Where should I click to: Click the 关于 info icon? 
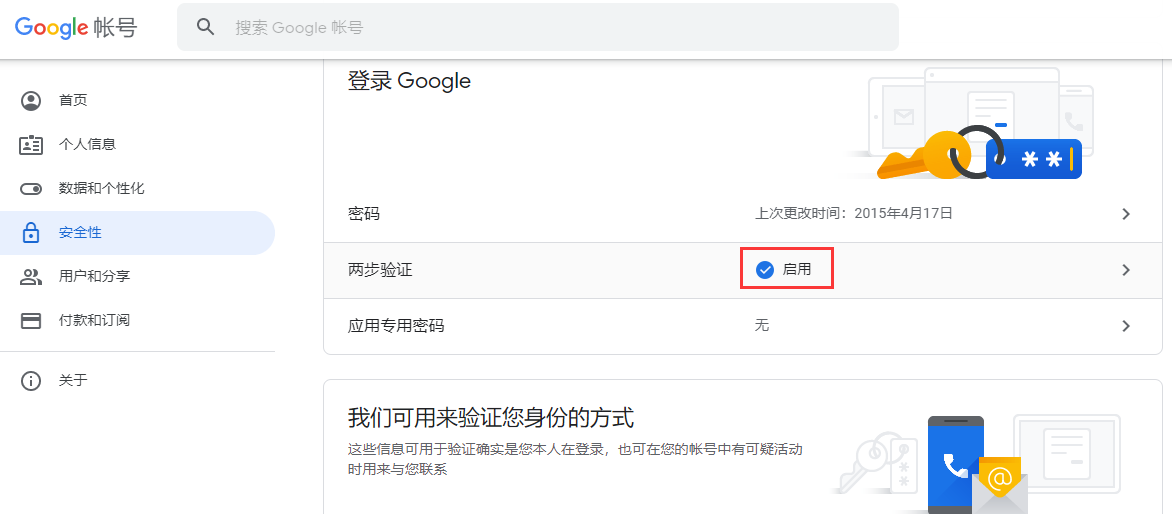tap(31, 381)
